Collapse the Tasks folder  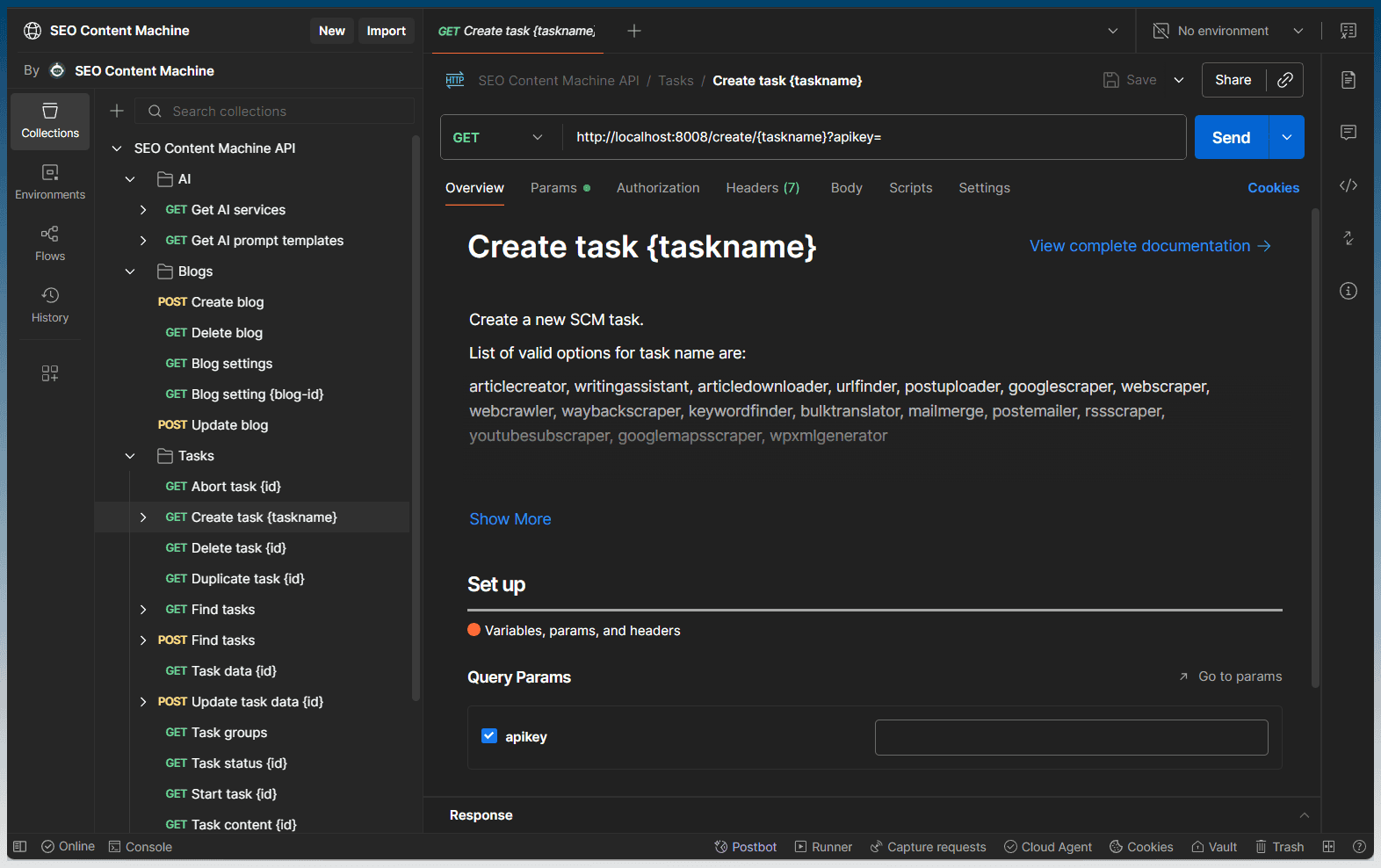130,456
